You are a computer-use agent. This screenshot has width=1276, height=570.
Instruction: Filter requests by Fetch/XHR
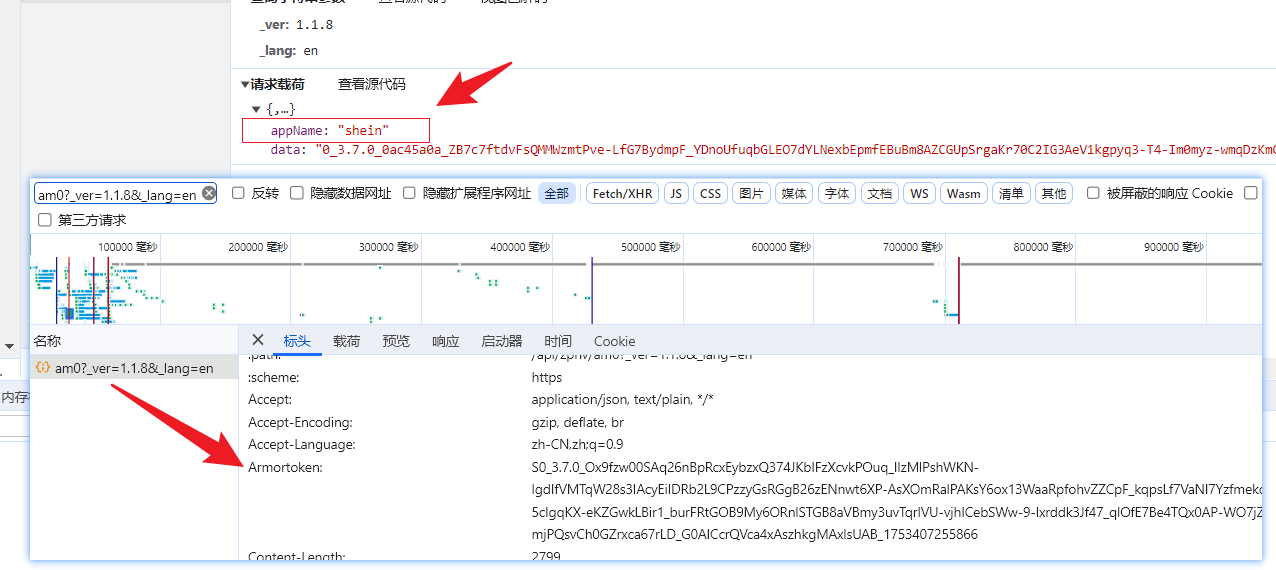pyautogui.click(x=622, y=193)
